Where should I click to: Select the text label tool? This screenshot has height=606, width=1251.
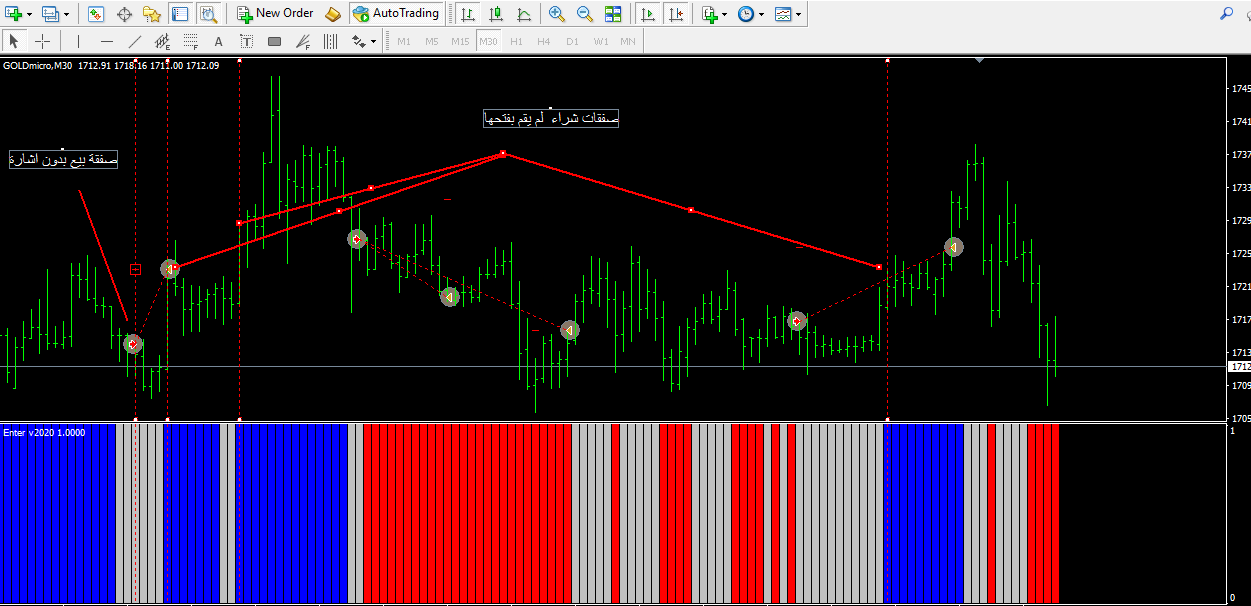click(218, 41)
